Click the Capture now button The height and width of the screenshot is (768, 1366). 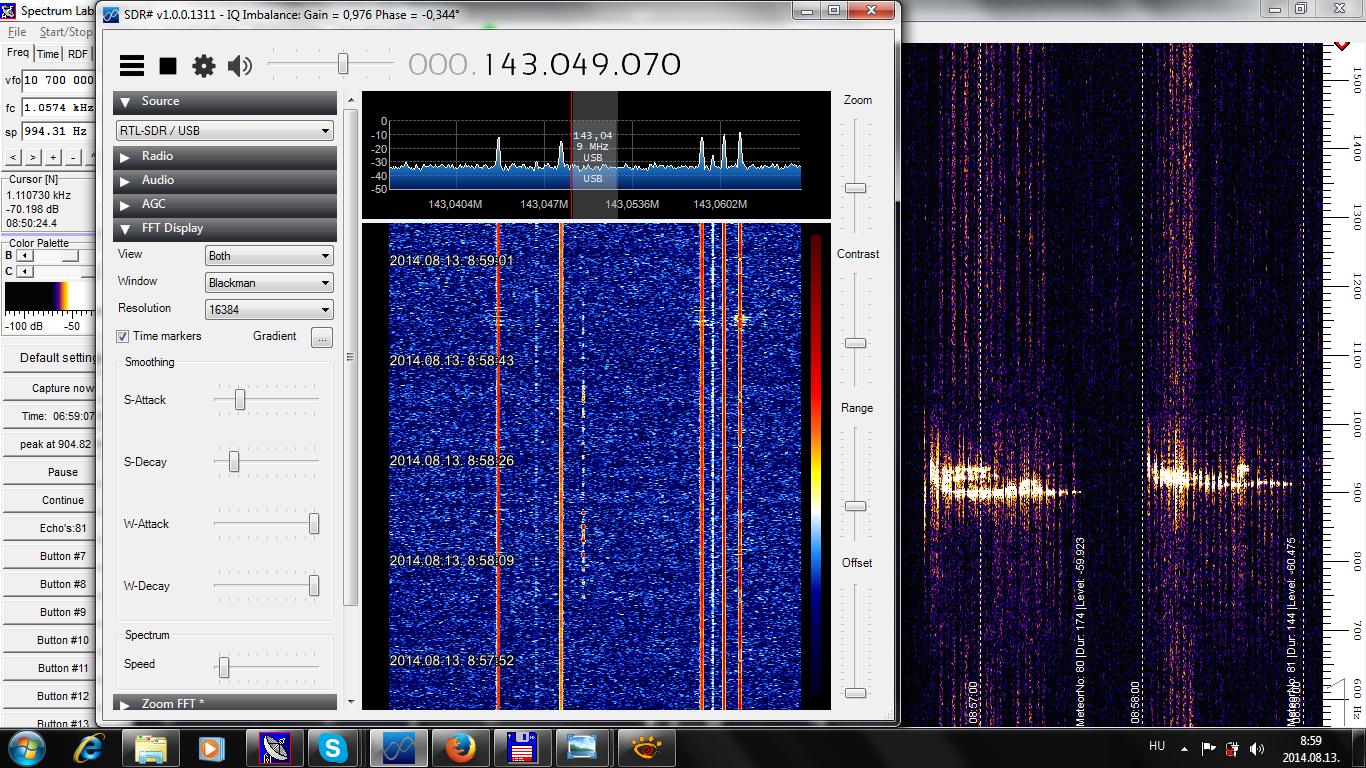(x=62, y=388)
